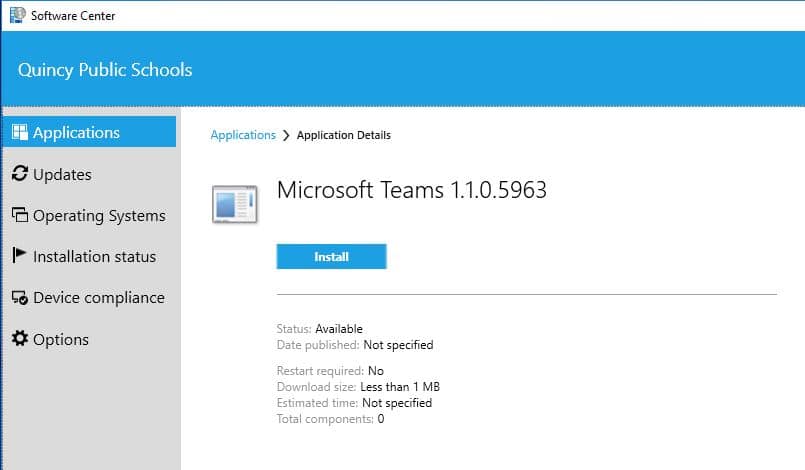Viewport: 805px width, 470px height.
Task: Click the Software Center title bar icon
Action: pyautogui.click(x=15, y=15)
